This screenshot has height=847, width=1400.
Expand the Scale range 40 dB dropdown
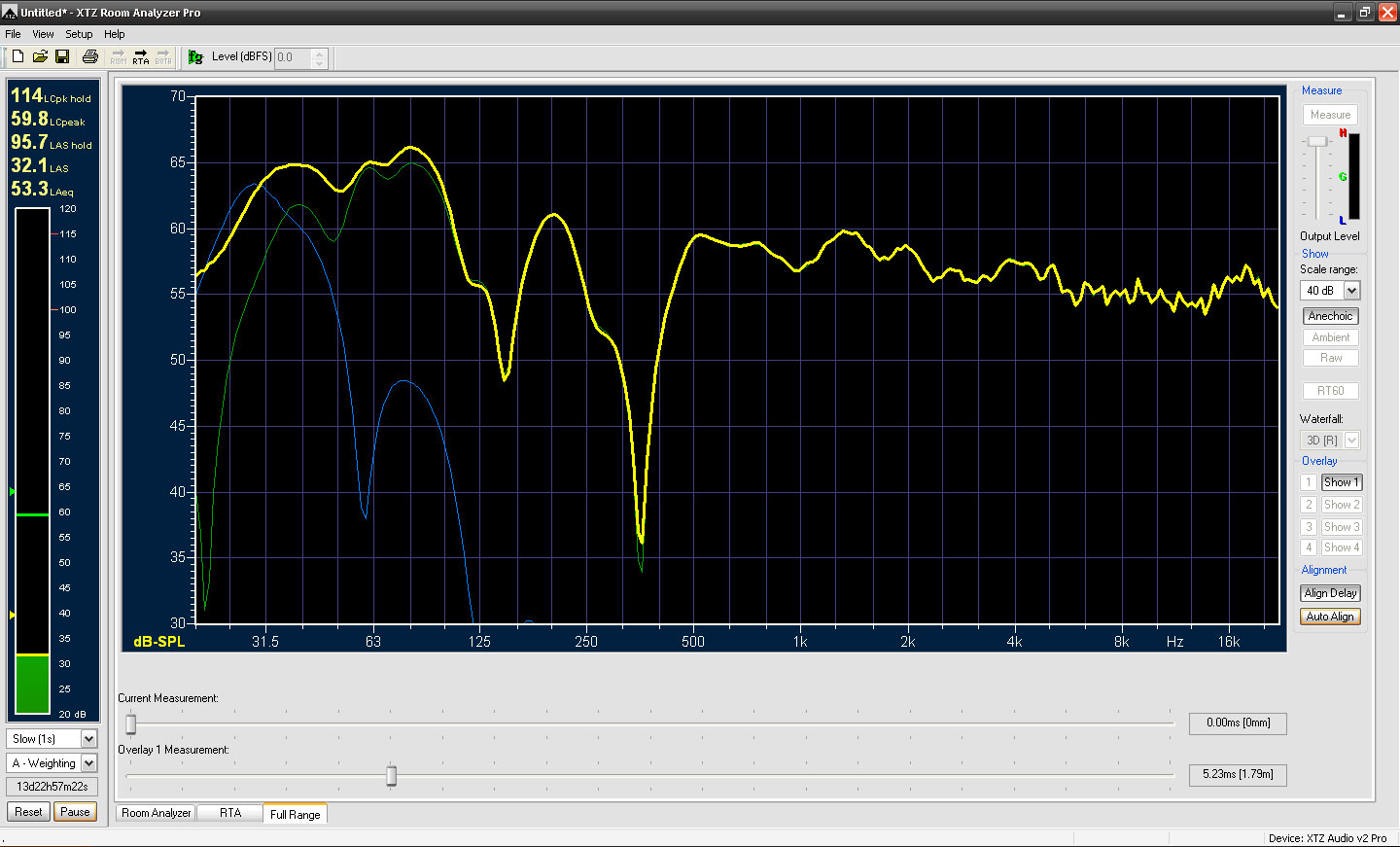click(x=1351, y=291)
